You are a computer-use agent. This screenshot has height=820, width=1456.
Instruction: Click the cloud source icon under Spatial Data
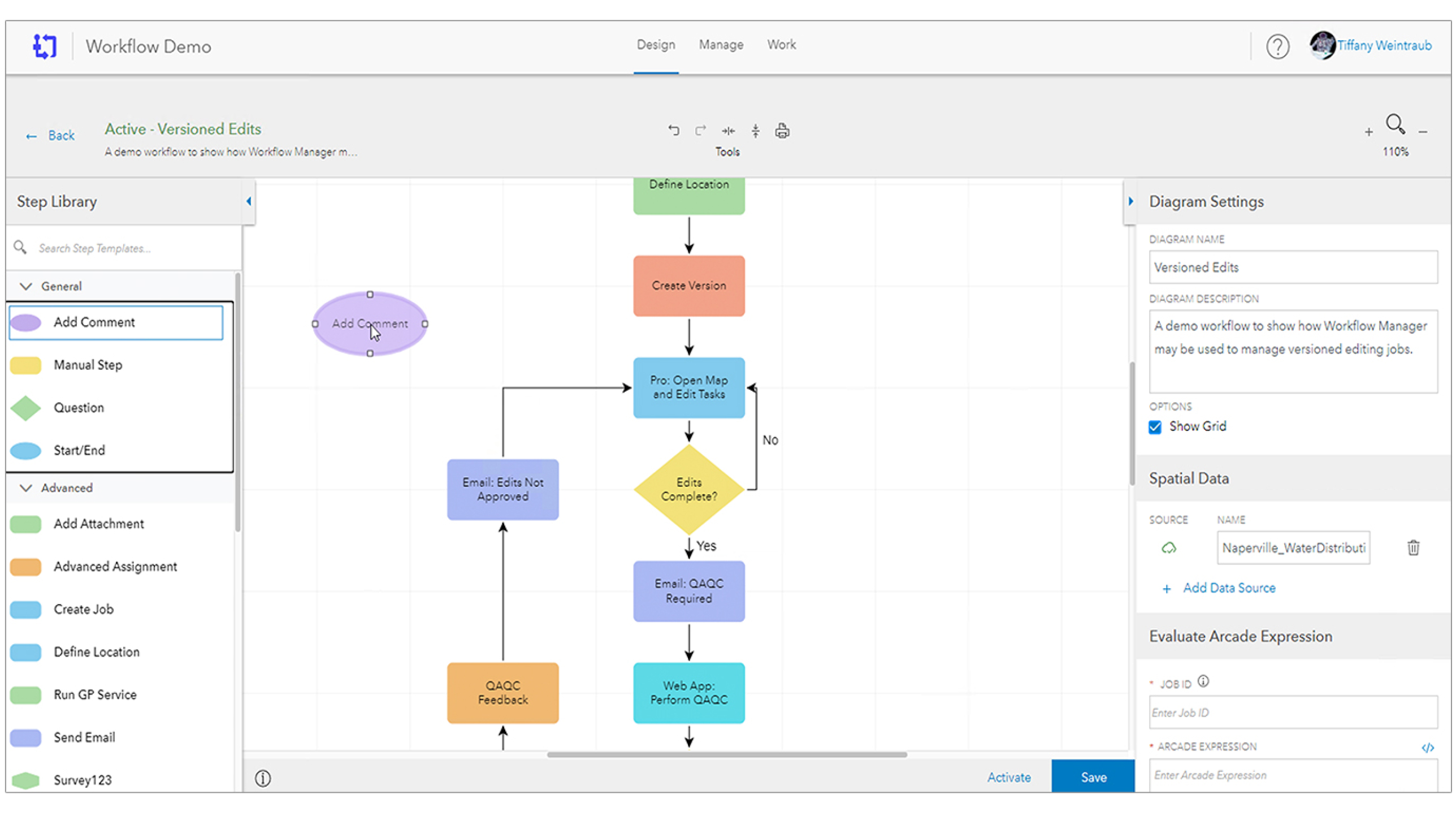[x=1168, y=548]
